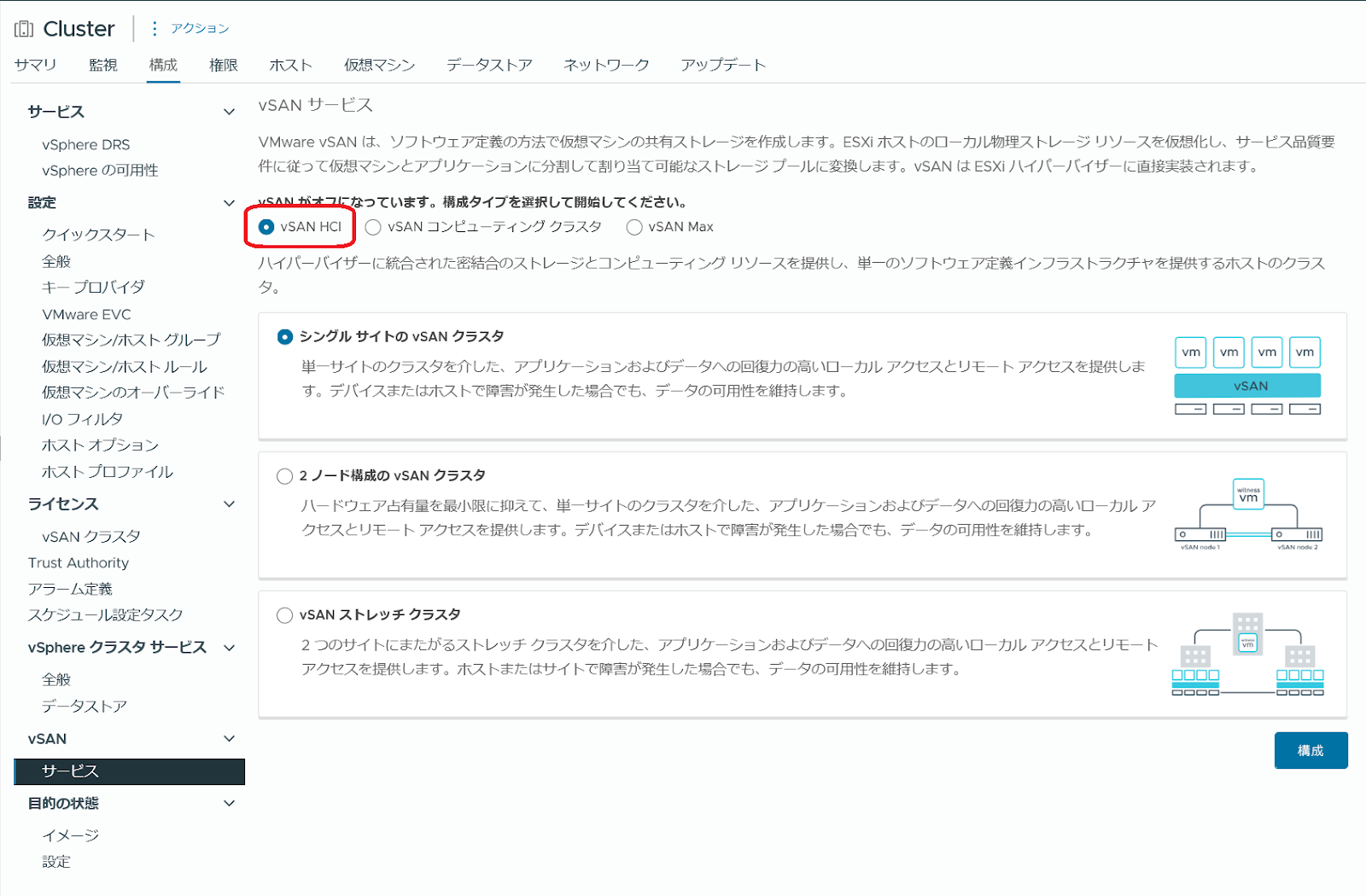Image resolution: width=1366 pixels, height=896 pixels.
Task: Go to the 仮想マシン tab
Action: pyautogui.click(x=380, y=65)
